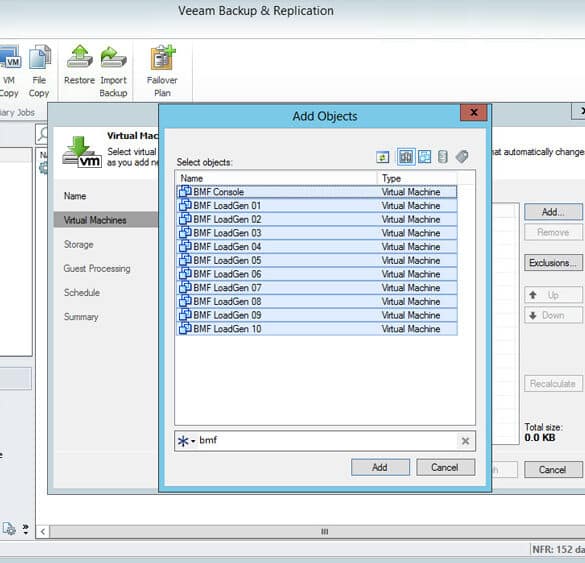
Task: Go to the Guest Processing wizard step
Action: (x=97, y=268)
